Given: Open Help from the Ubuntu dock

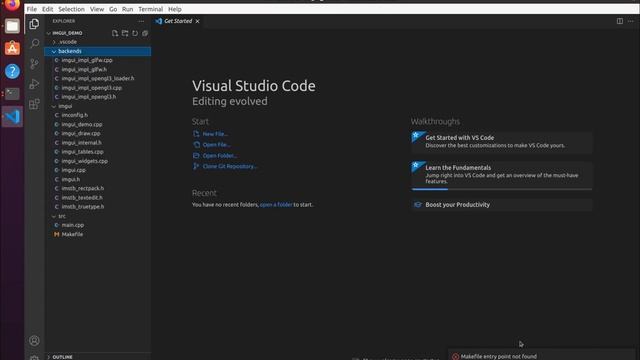Looking at the screenshot, I should [12, 71].
